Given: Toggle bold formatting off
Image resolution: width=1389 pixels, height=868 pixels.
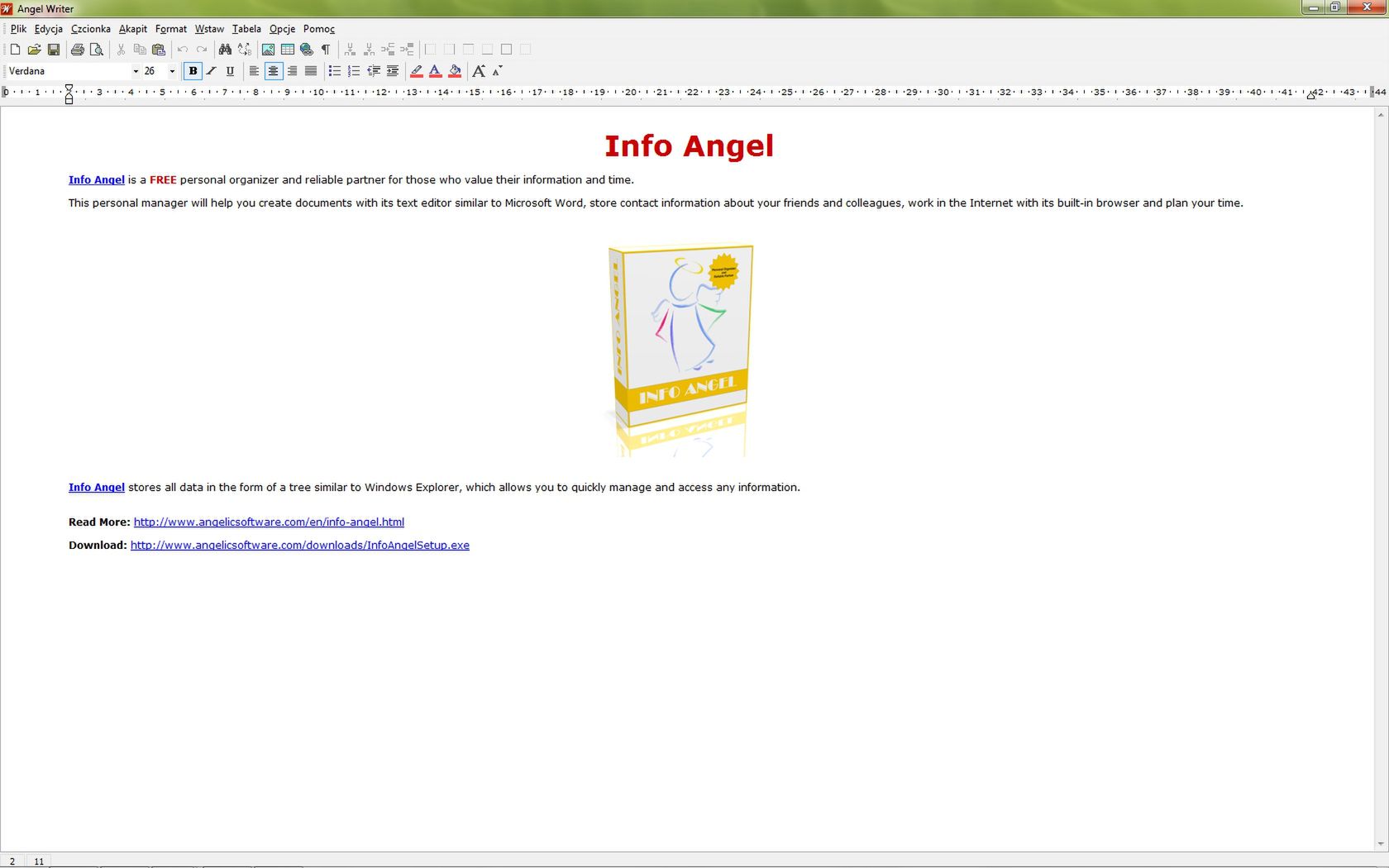Looking at the screenshot, I should click(193, 71).
